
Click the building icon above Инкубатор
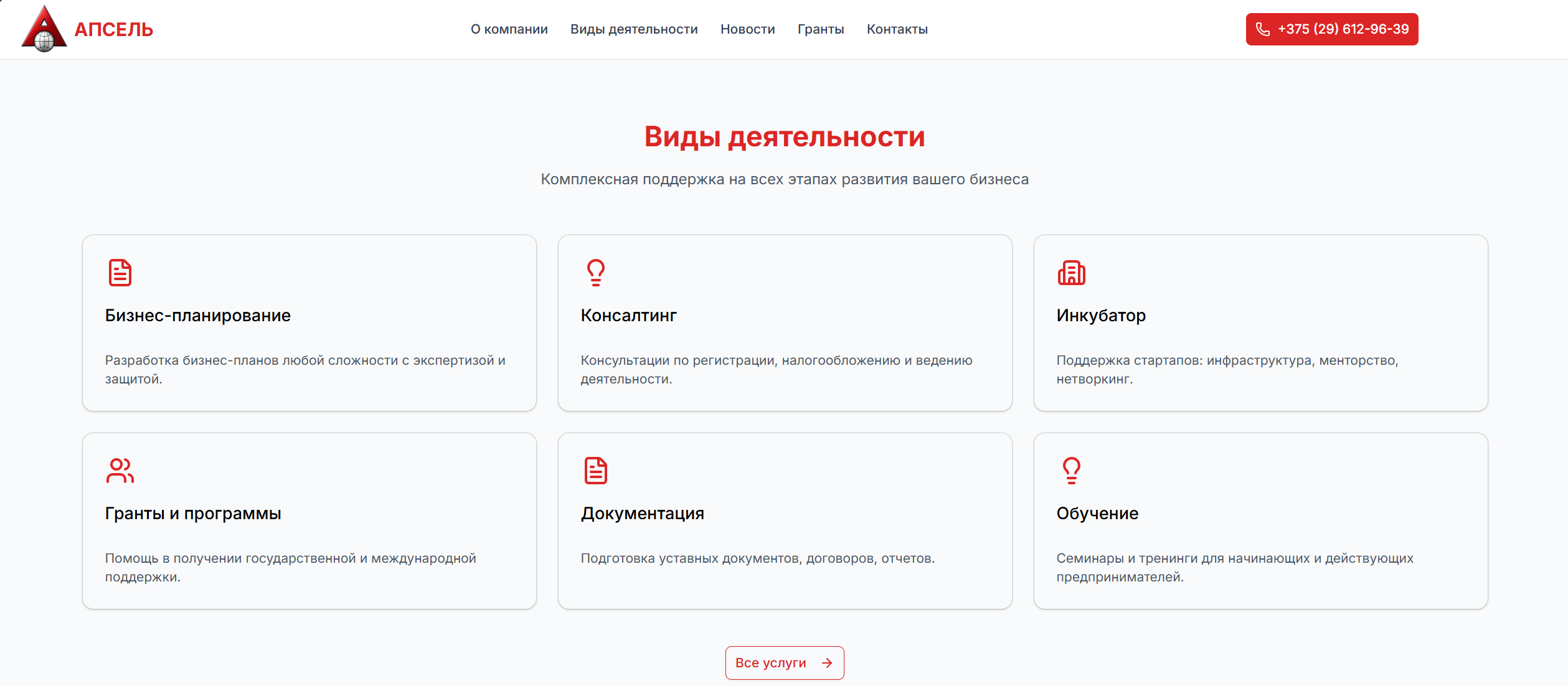1072,273
